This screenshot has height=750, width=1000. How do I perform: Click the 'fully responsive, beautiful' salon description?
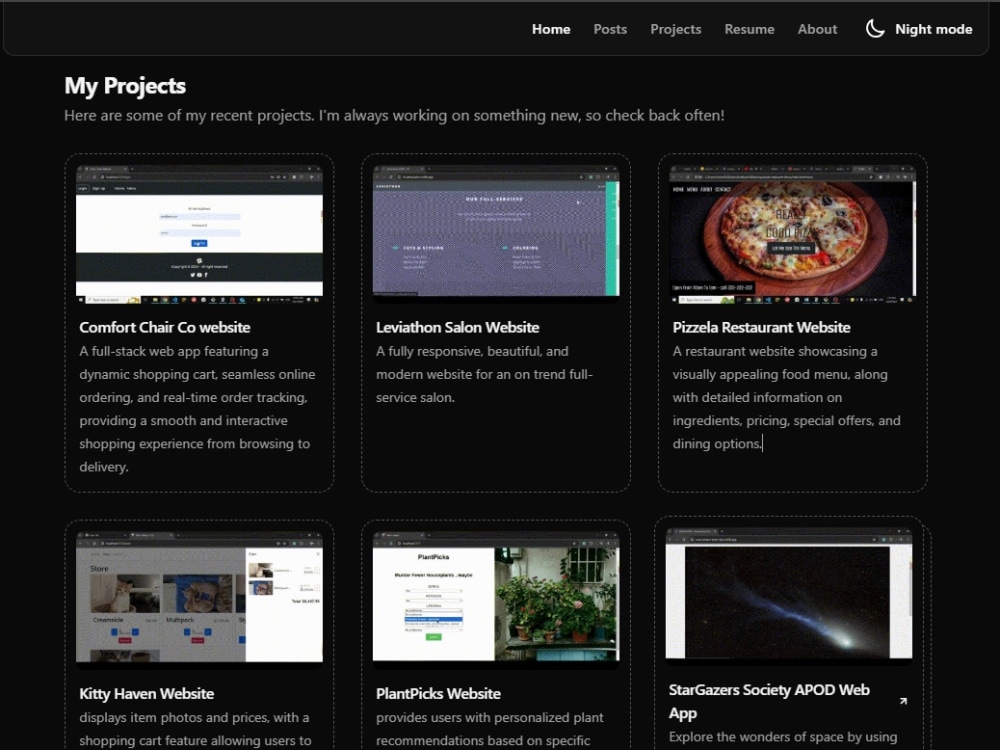click(484, 374)
